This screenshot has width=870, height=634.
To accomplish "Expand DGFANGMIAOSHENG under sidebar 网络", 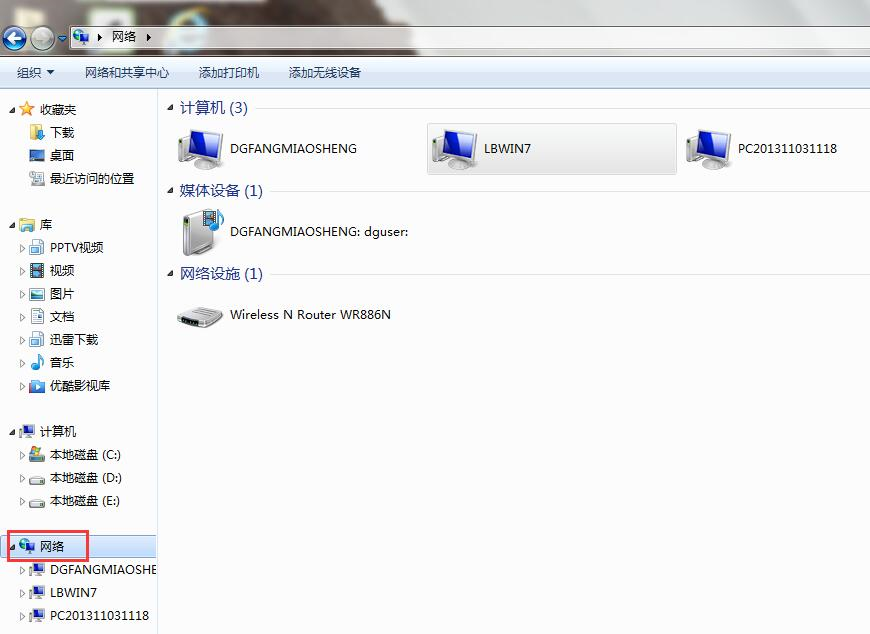I will pyautogui.click(x=22, y=570).
